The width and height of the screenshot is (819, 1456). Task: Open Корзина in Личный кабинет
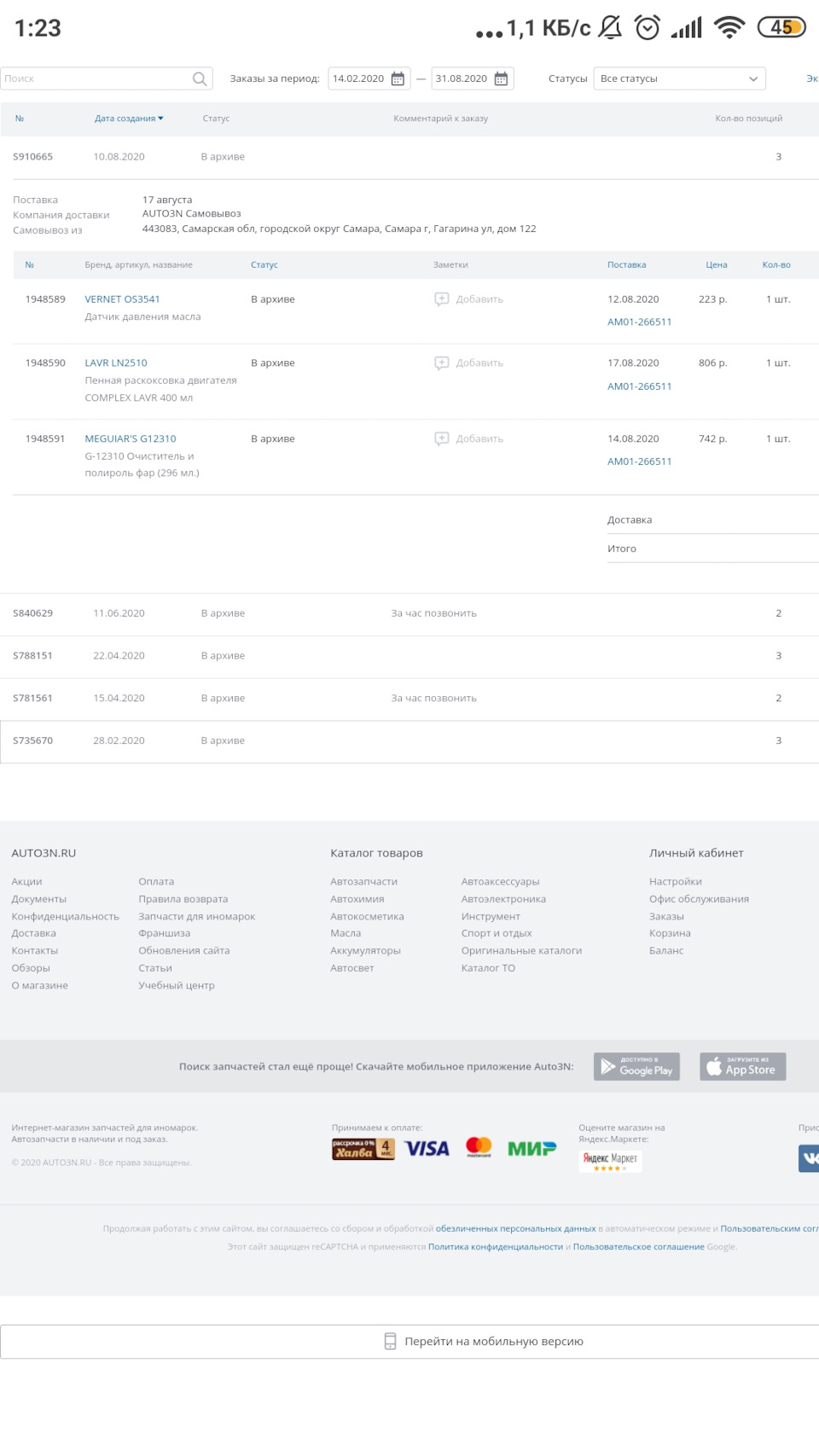click(x=670, y=933)
